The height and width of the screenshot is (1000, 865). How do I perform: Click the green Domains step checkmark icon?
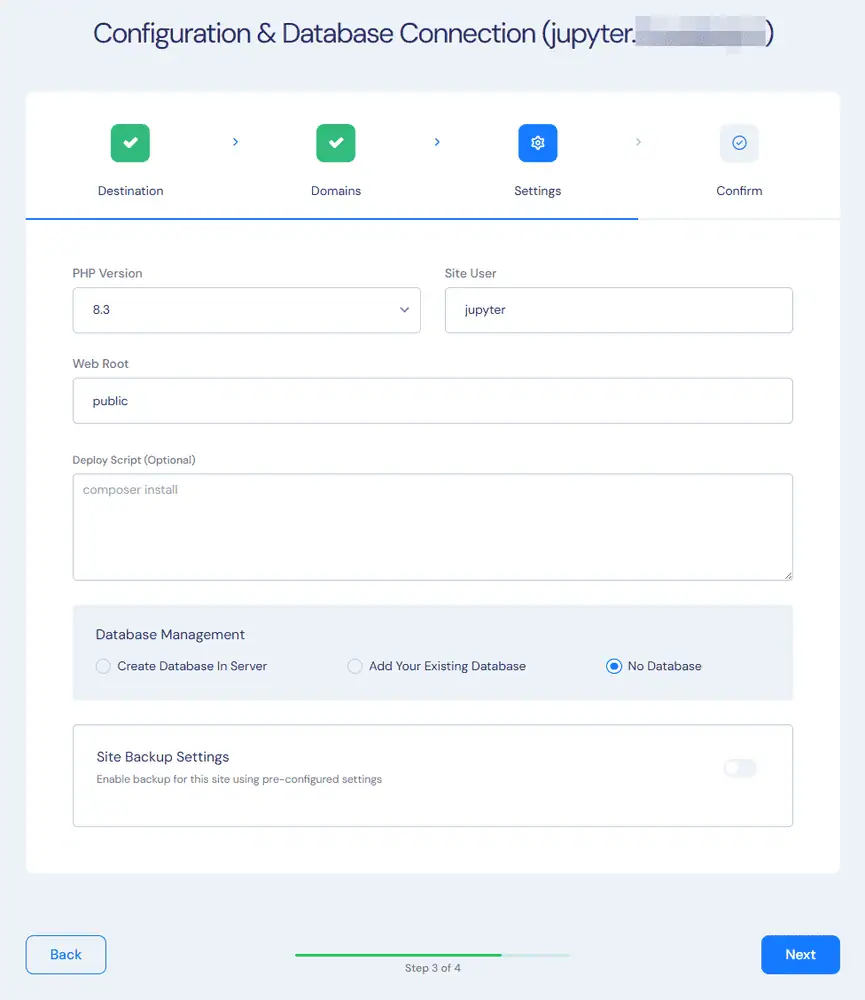(336, 143)
